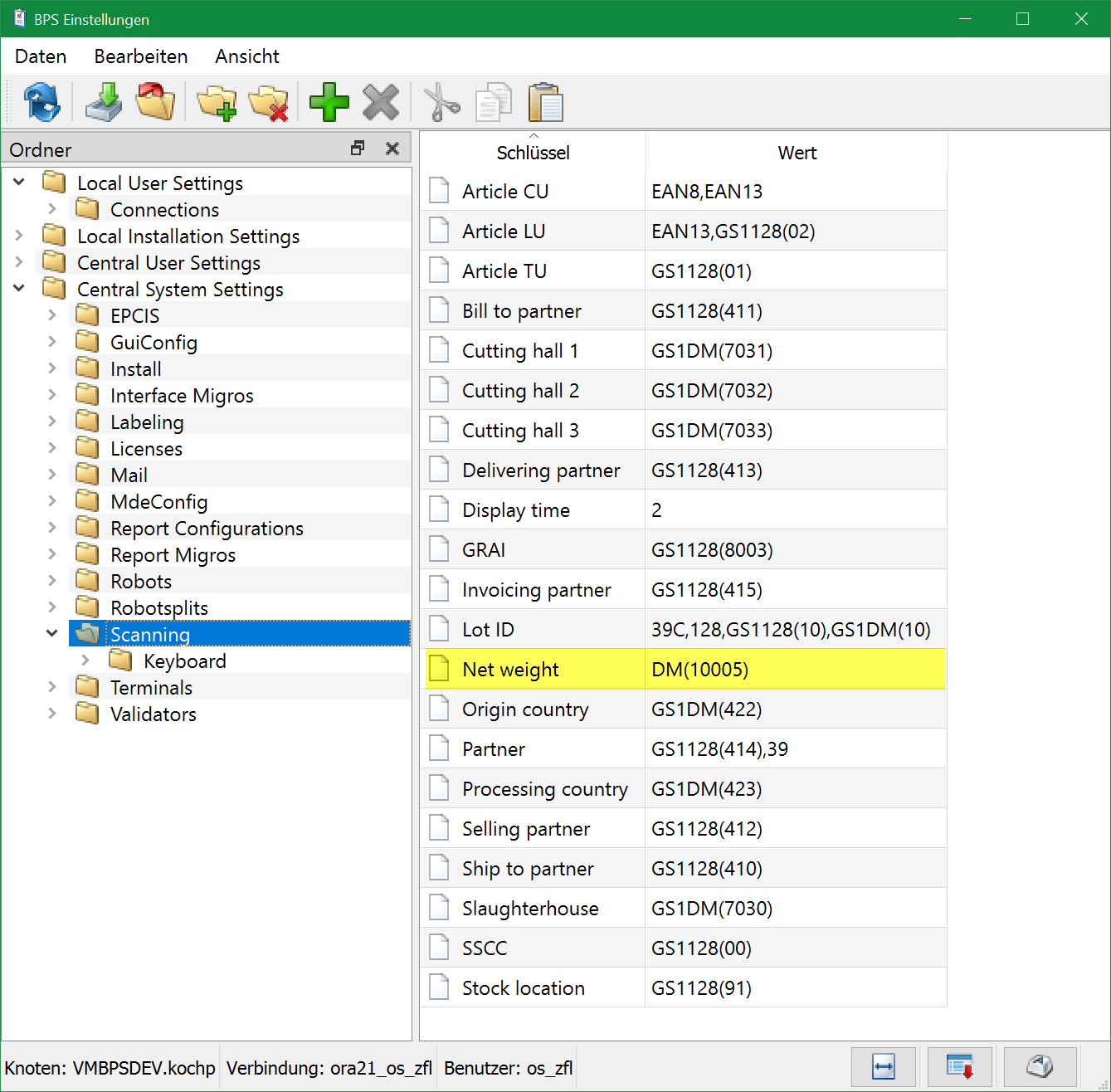Click the keyboard key icon in status bar
1111x1092 pixels.
point(1040,1066)
